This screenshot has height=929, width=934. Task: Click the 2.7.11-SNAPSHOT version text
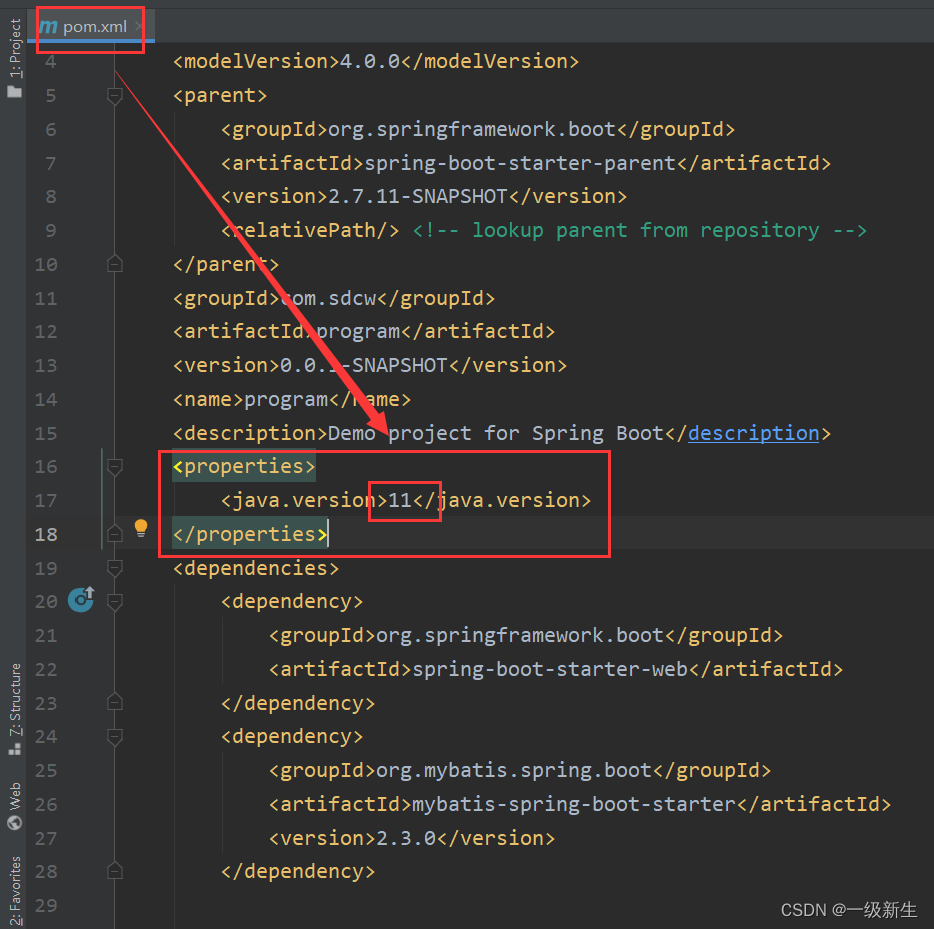[x=418, y=197]
